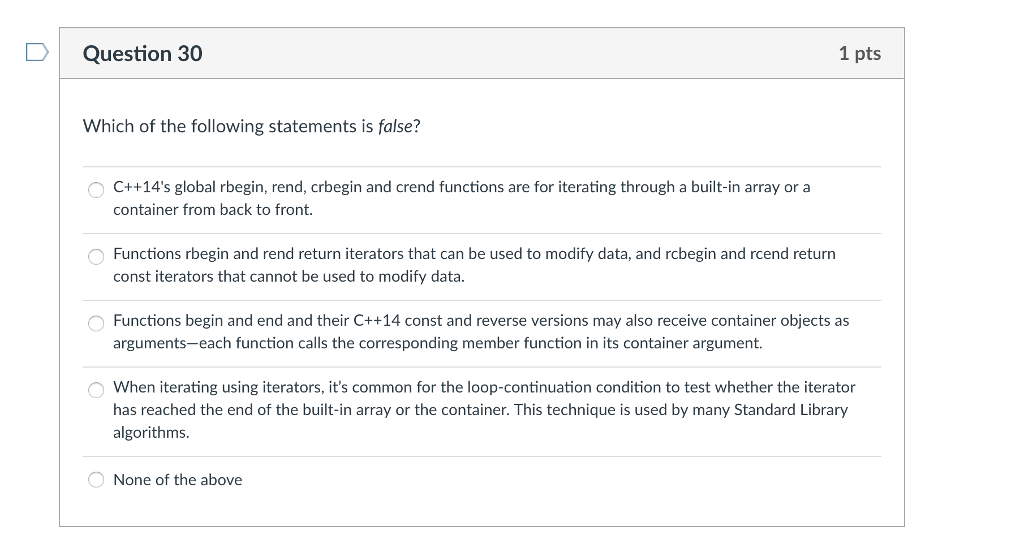Click the None of the above label text
The width and height of the screenshot is (1024, 535).
(x=178, y=480)
